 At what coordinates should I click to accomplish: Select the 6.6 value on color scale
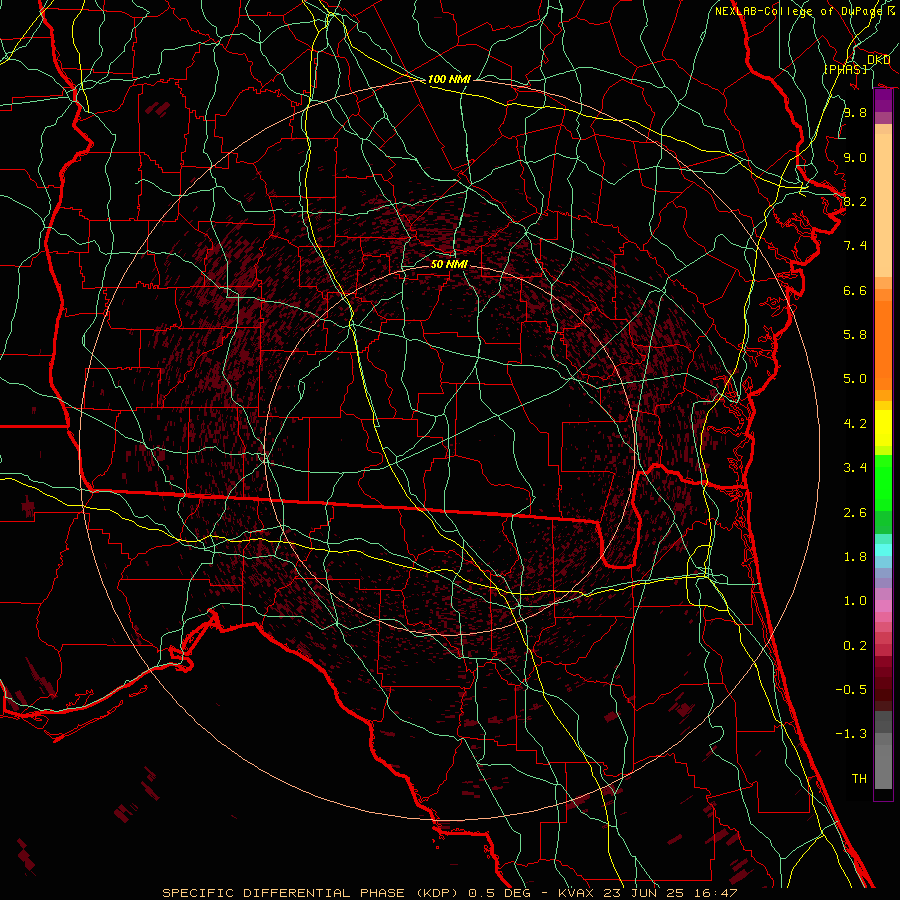coord(855,290)
